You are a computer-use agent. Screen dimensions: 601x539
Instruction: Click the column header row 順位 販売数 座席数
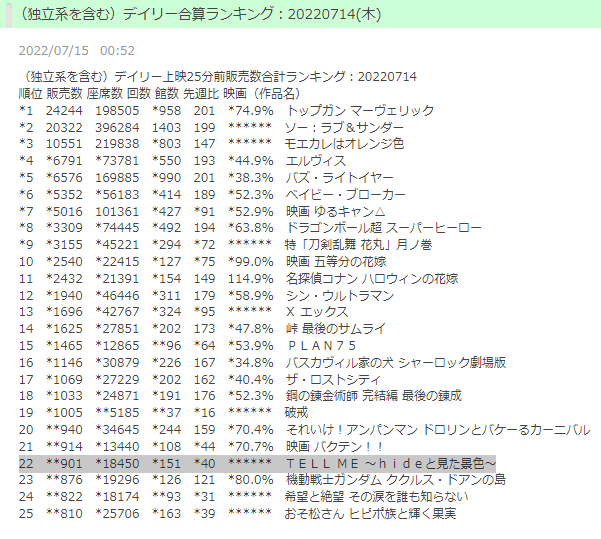click(160, 94)
